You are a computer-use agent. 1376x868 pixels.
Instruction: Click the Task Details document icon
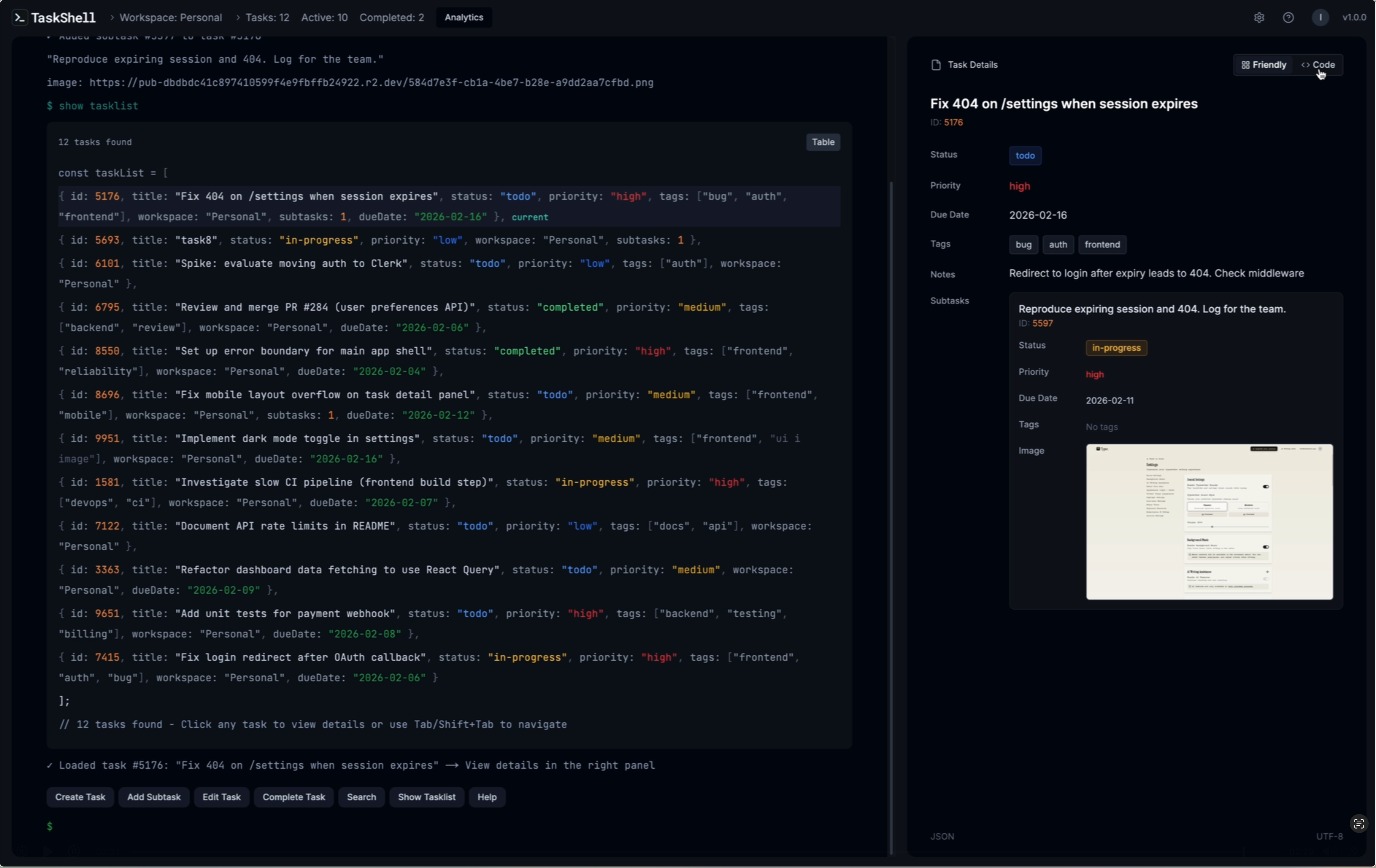click(936, 65)
